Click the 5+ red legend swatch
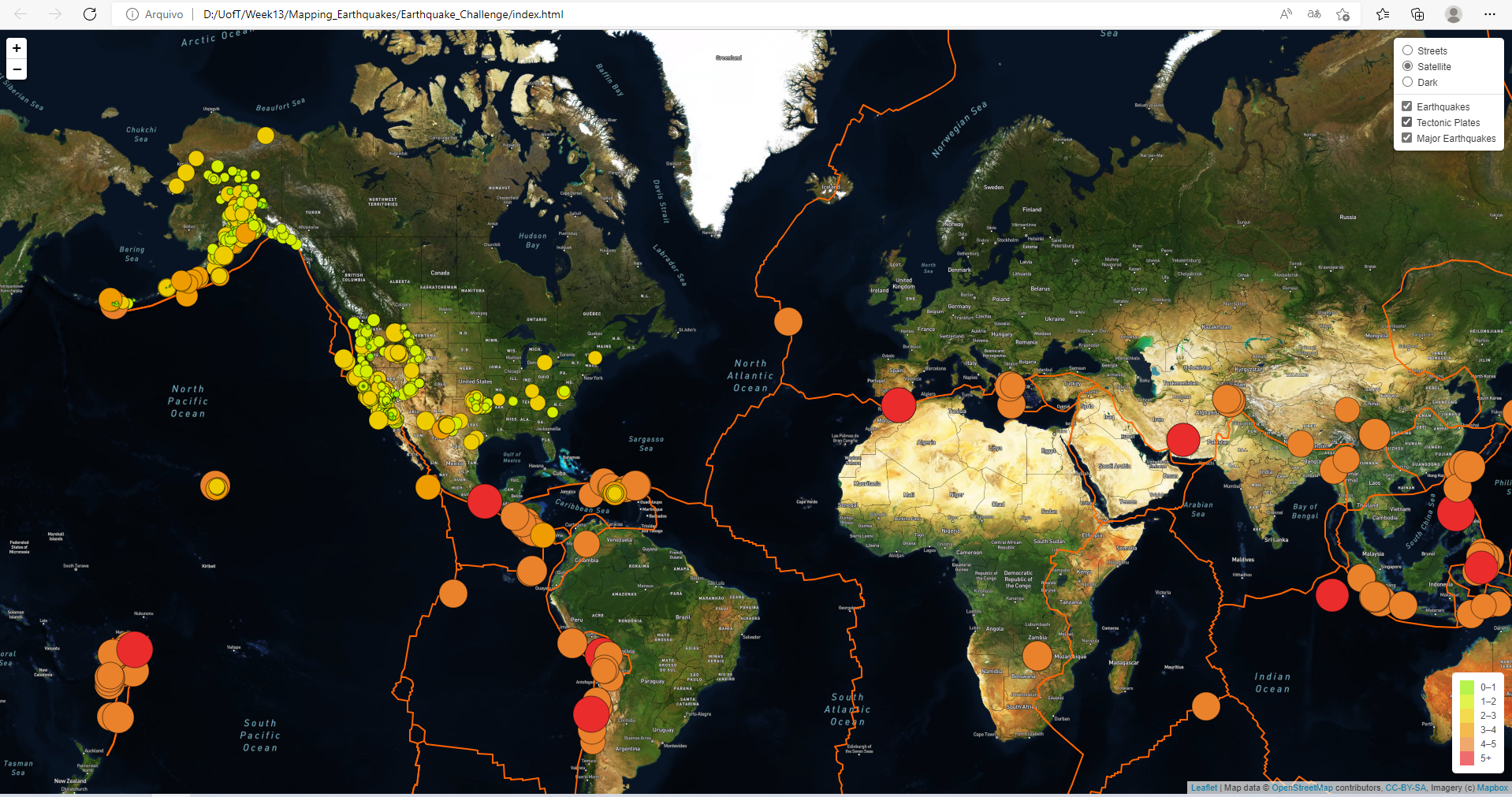Screen dimensions: 1512x797 click(x=1467, y=758)
